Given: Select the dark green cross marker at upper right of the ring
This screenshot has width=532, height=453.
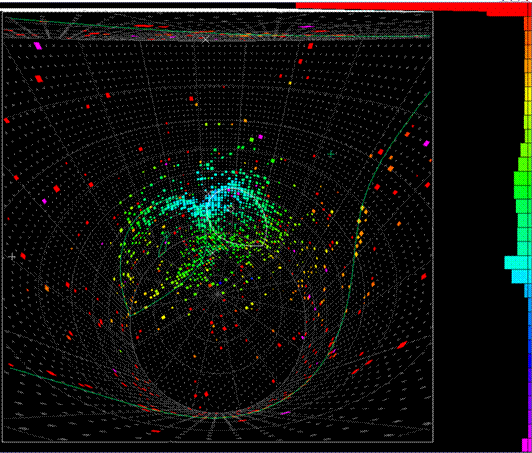Looking at the screenshot, I should [331, 154].
